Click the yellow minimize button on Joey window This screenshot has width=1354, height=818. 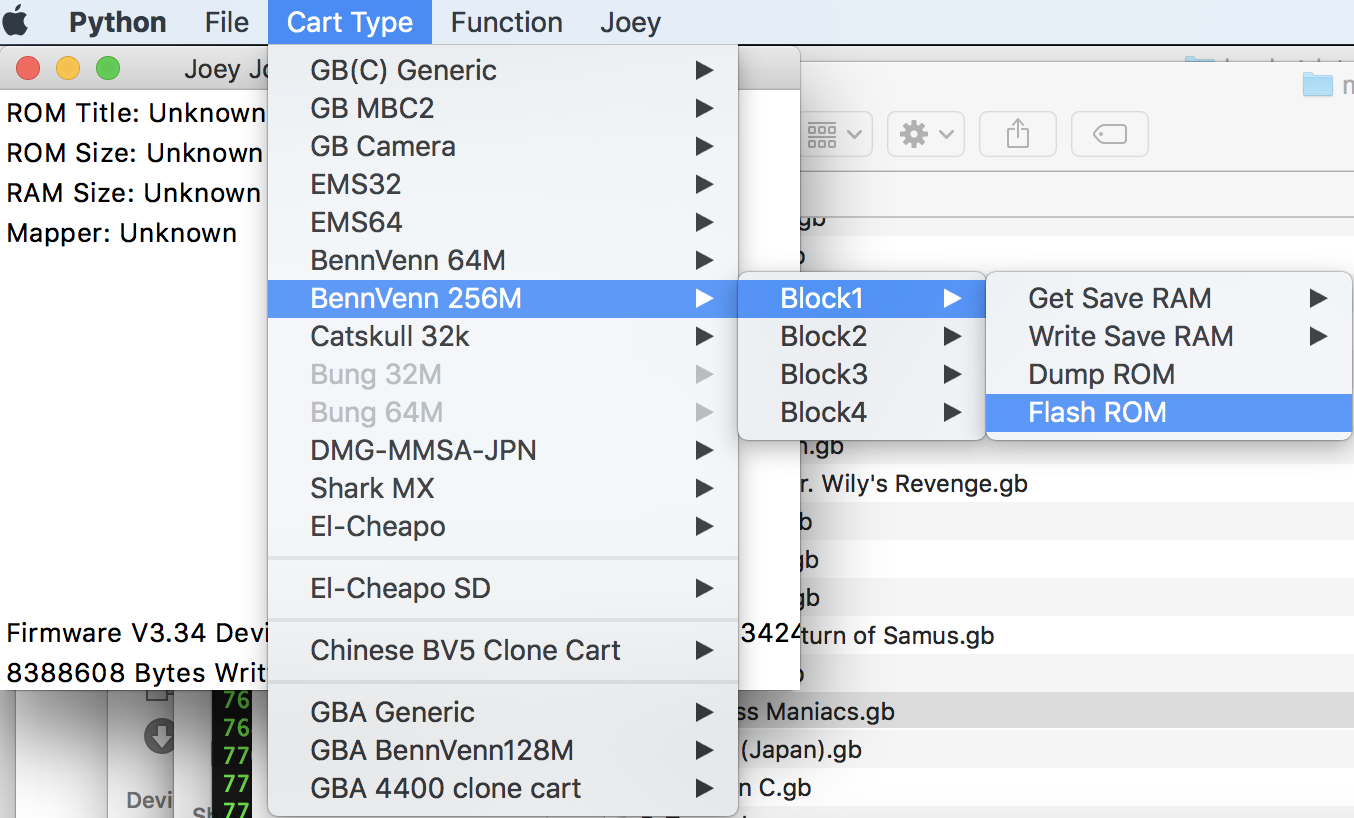pos(68,69)
